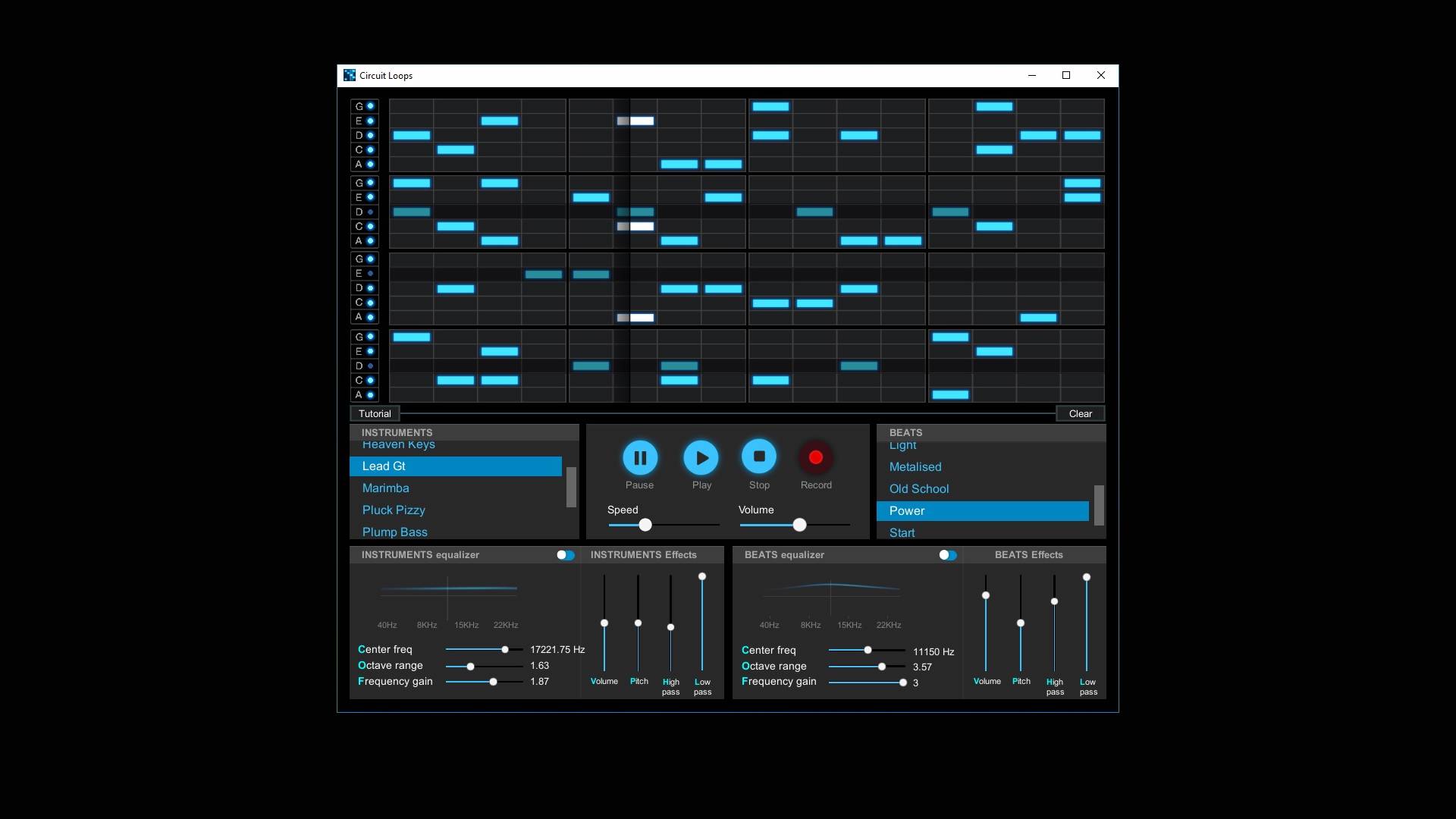Switch to the BEATS panel header
Viewport: 1456px width, 819px height.
click(907, 432)
